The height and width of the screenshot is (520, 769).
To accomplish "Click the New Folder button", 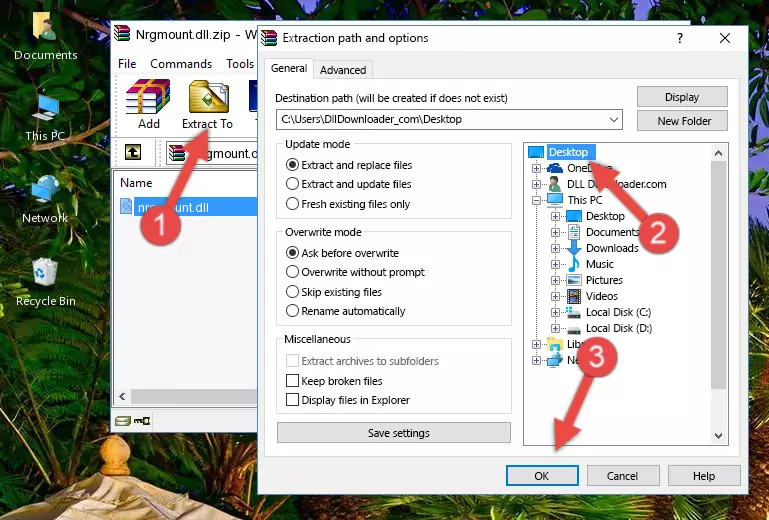I will coord(682,121).
